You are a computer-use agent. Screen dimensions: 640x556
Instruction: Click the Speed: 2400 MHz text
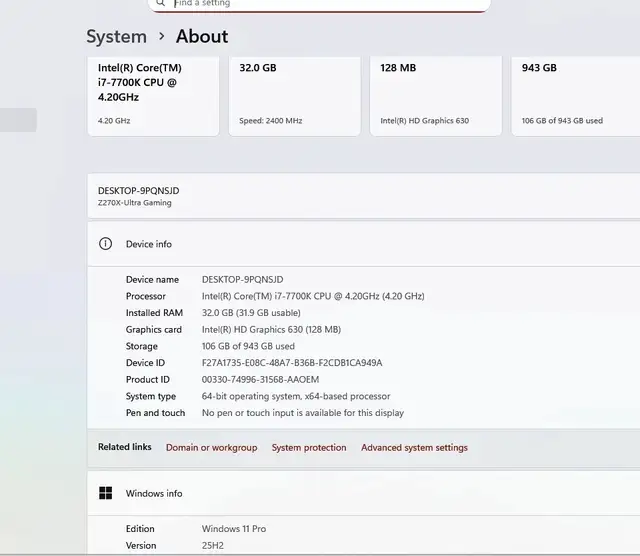tap(271, 121)
